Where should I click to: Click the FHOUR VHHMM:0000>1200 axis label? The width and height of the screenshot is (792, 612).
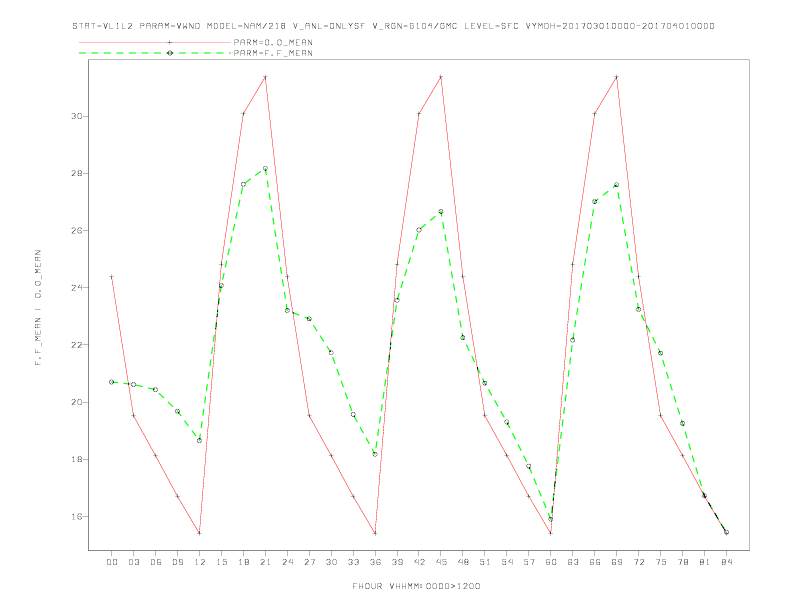416,586
